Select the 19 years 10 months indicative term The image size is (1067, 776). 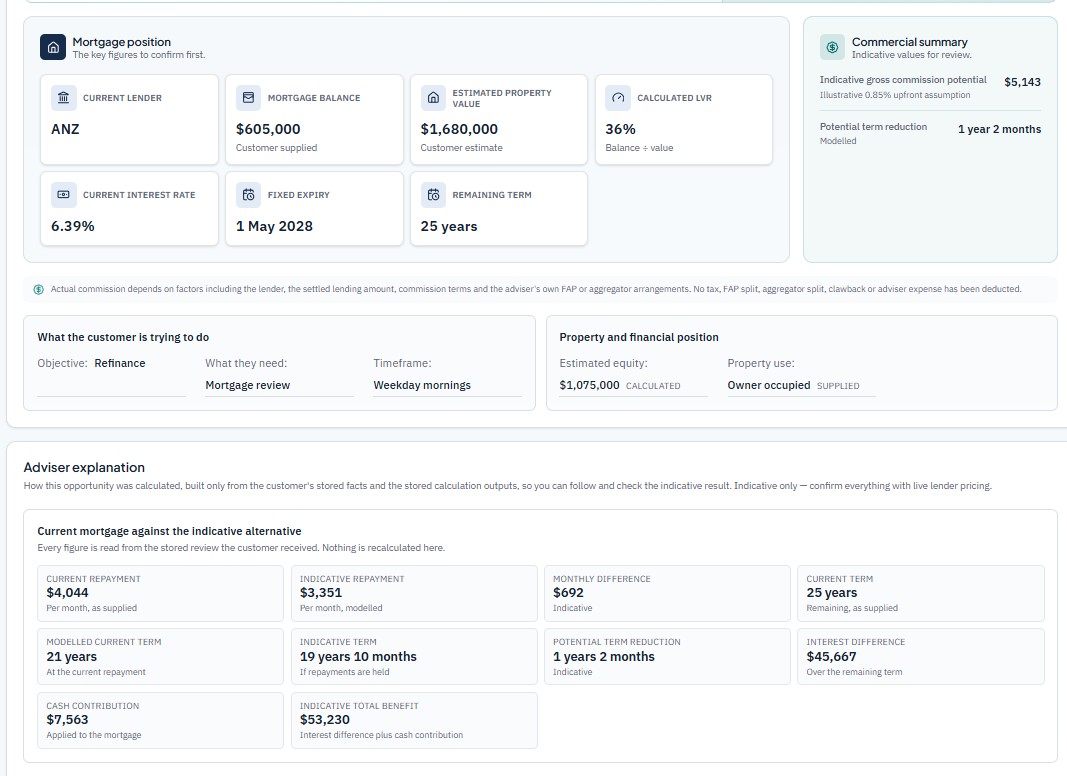click(x=358, y=657)
